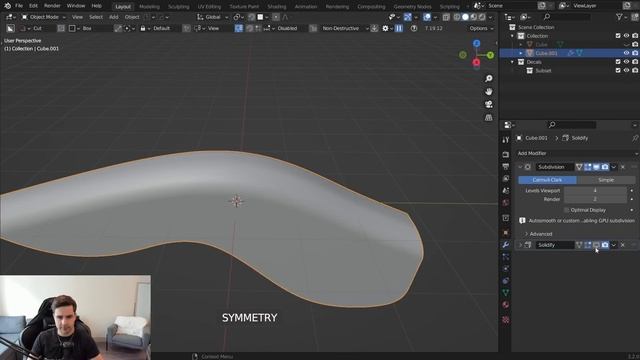Open the Global transform orientation dropdown
Viewport: 640px width, 360px height.
(212, 17)
